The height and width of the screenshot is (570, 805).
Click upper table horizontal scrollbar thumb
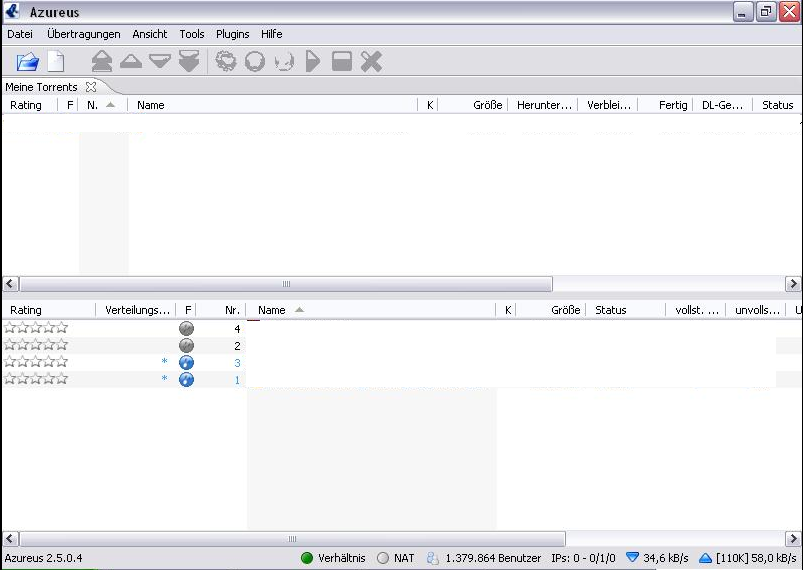(286, 283)
